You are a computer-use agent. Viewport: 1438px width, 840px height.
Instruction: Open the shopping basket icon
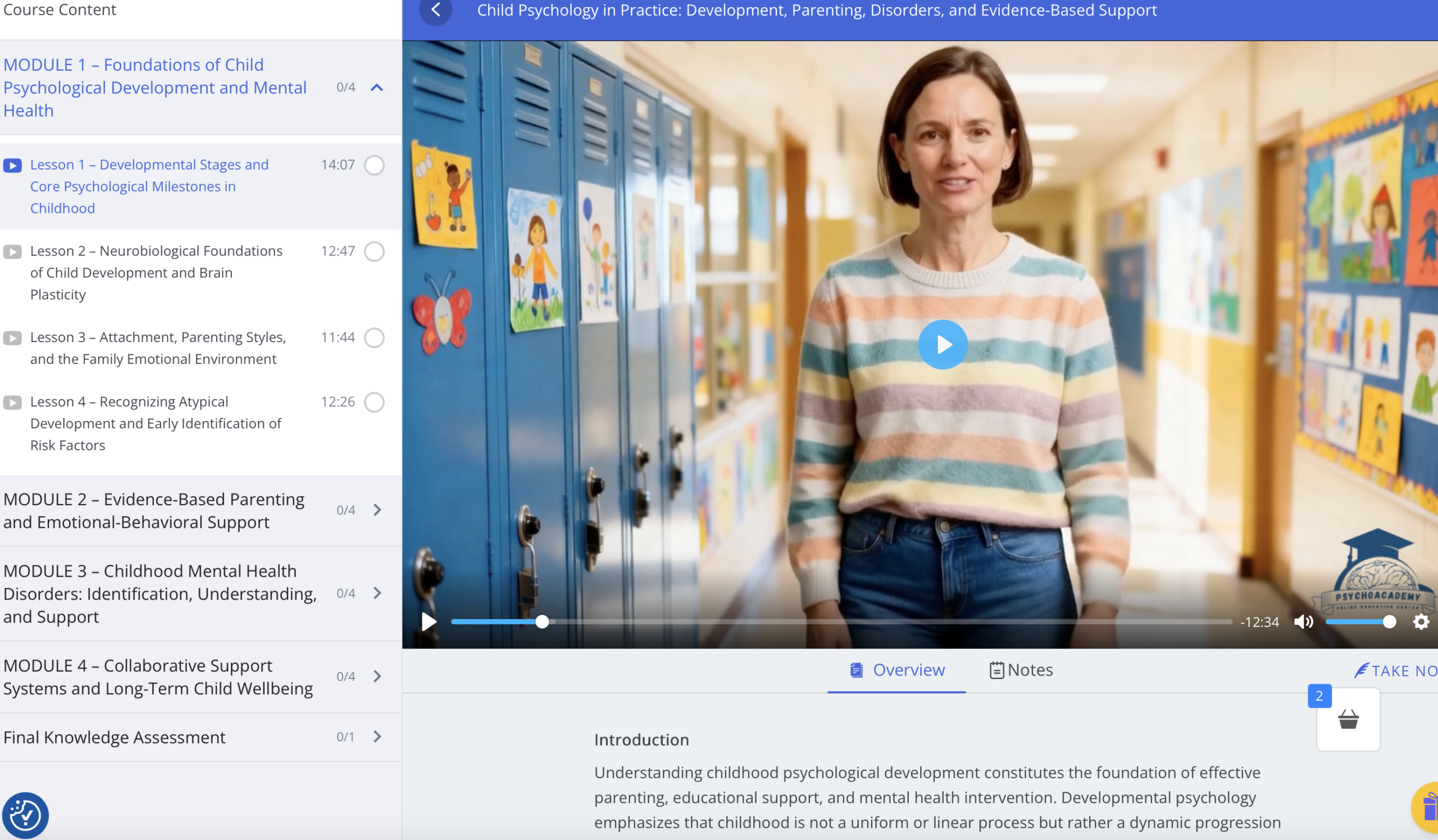pos(1348,720)
